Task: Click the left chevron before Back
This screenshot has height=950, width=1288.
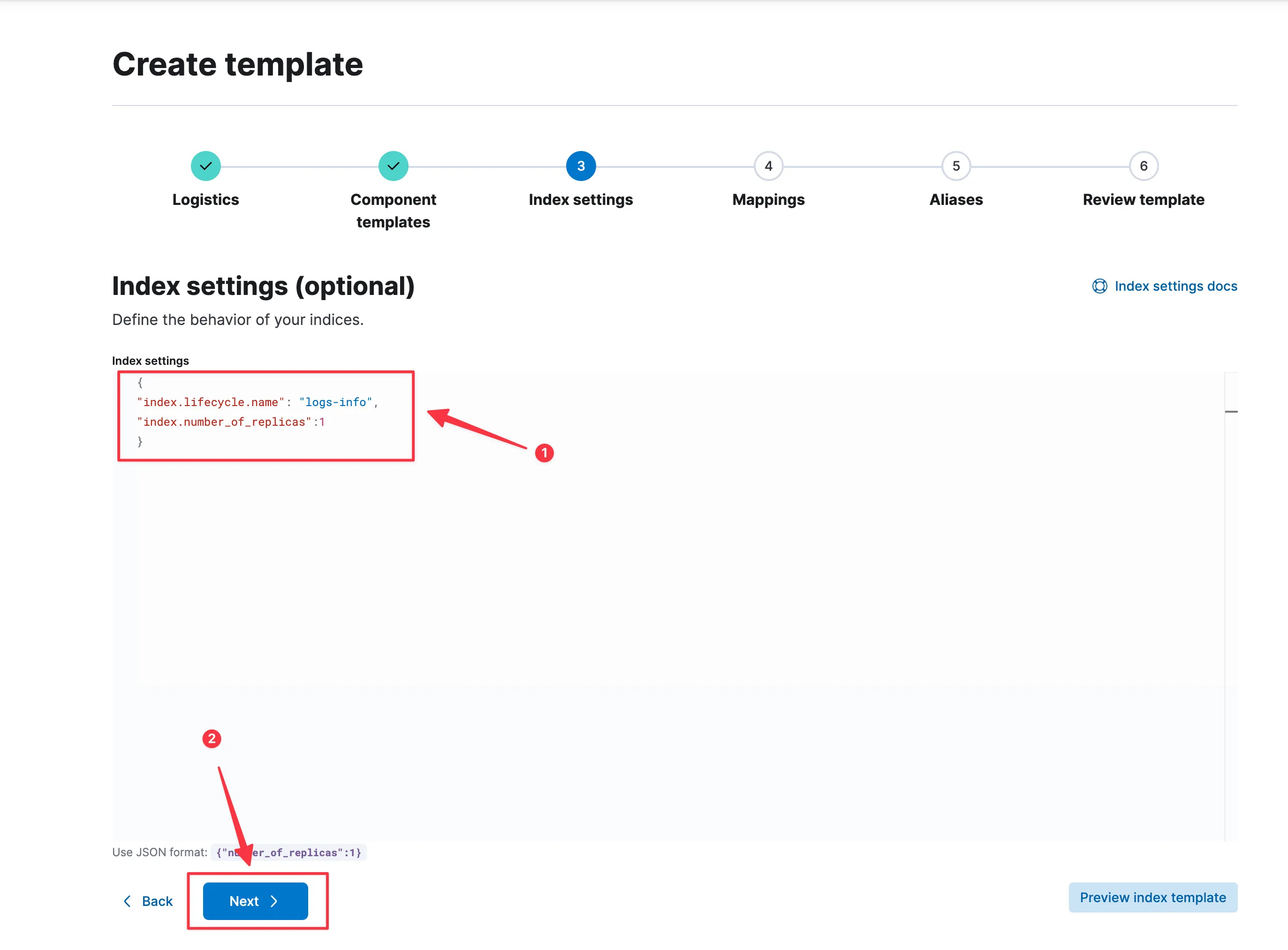Action: pyautogui.click(x=128, y=901)
